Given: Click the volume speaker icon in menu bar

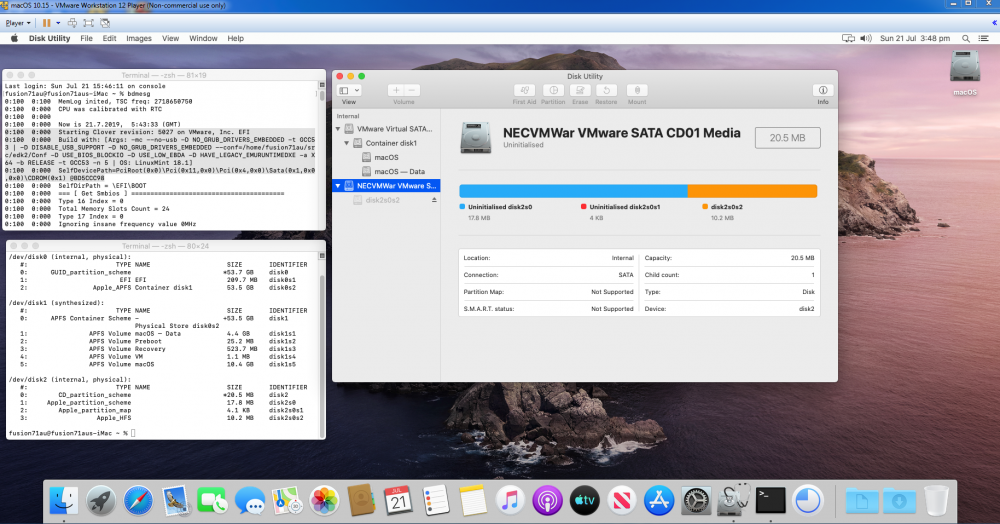Looking at the screenshot, I should 865,38.
